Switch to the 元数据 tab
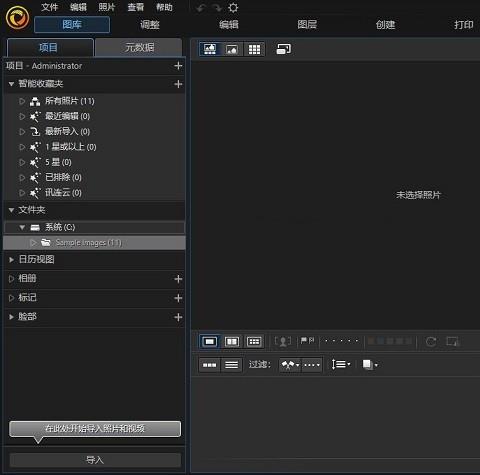The width and height of the screenshot is (480, 475). (x=139, y=48)
